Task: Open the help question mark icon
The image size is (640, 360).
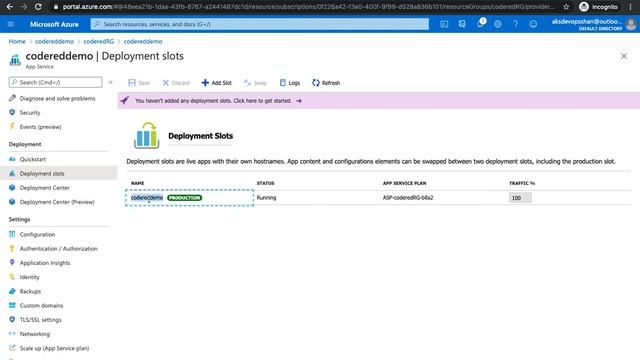Action: tap(516, 24)
